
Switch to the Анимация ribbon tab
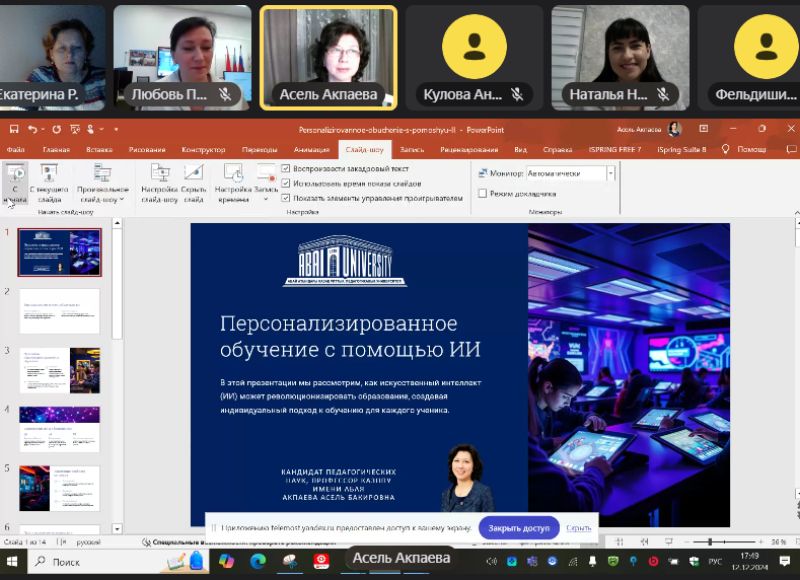[x=311, y=150]
